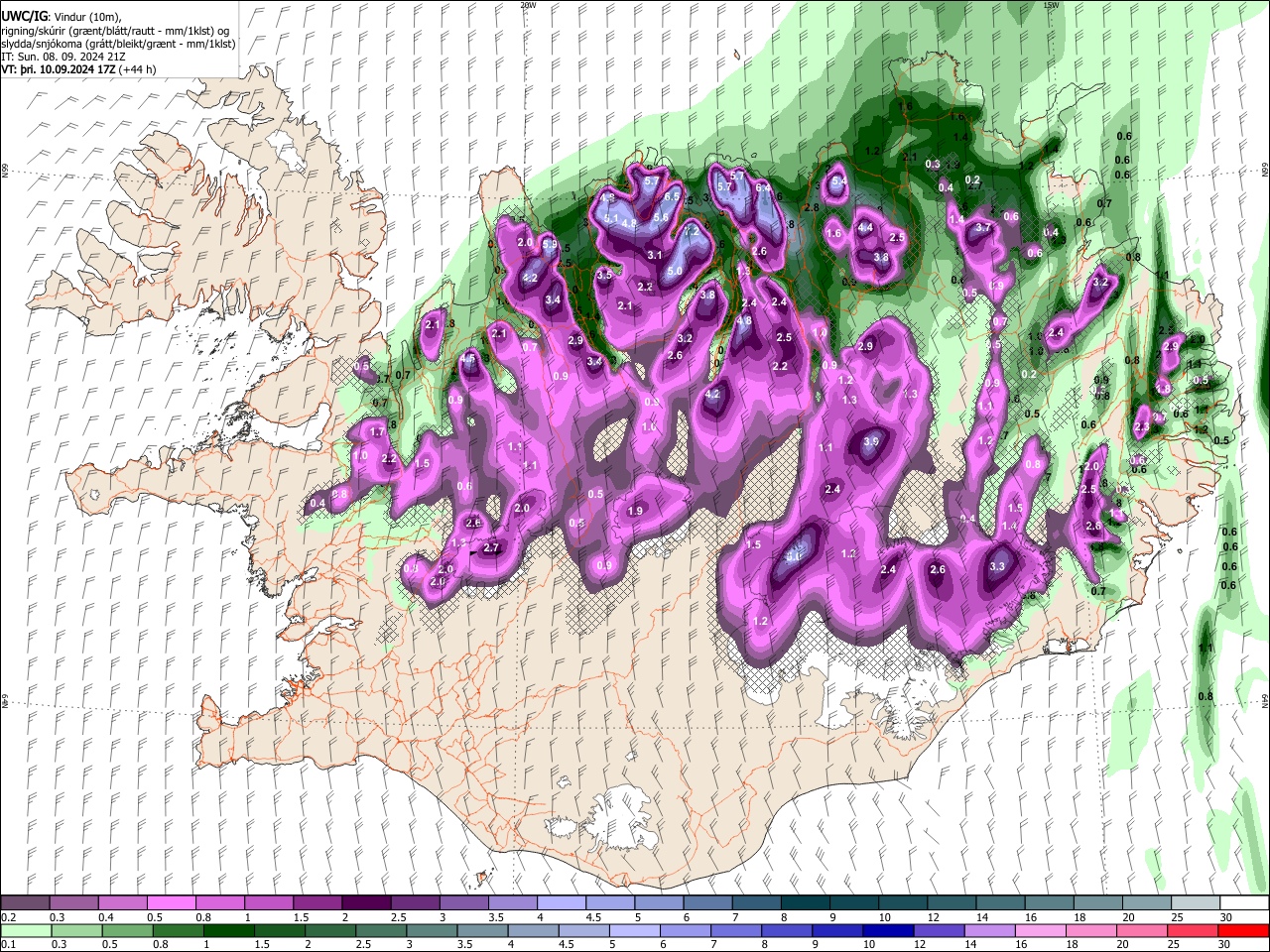
Task: Click the '20W' longitude label at the top
Action: point(528,5)
